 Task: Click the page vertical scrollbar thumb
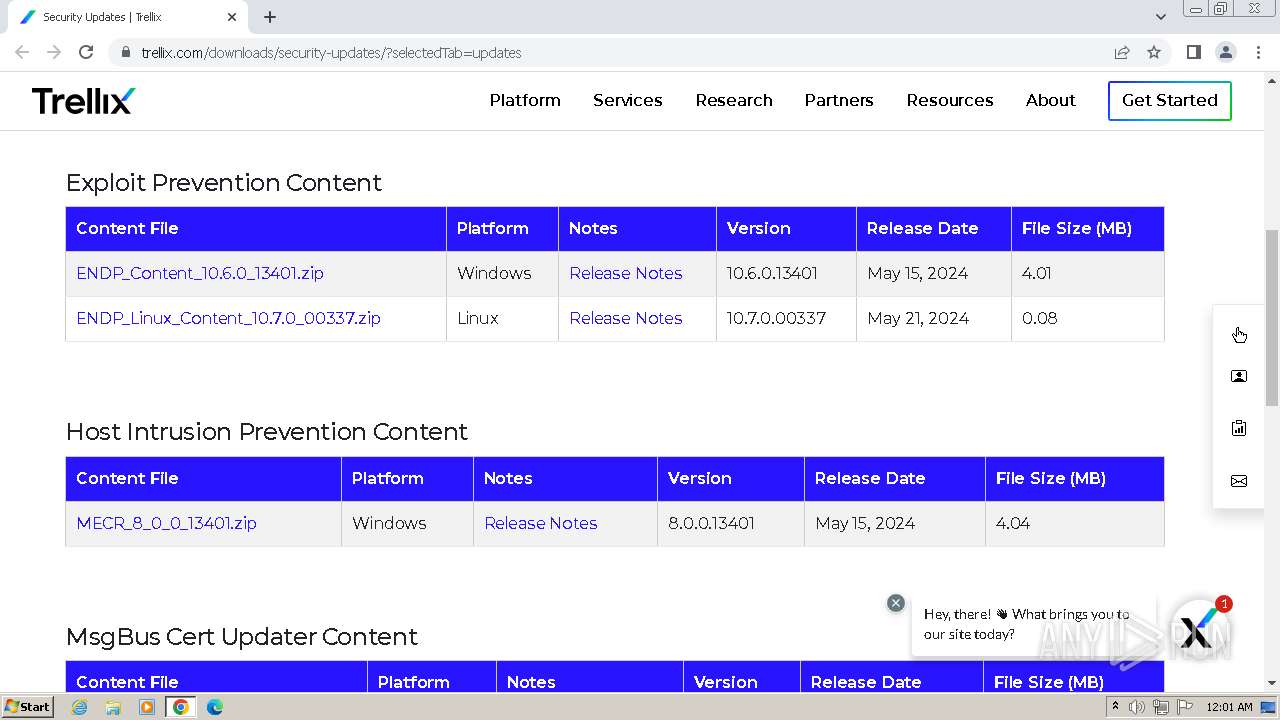1272,318
